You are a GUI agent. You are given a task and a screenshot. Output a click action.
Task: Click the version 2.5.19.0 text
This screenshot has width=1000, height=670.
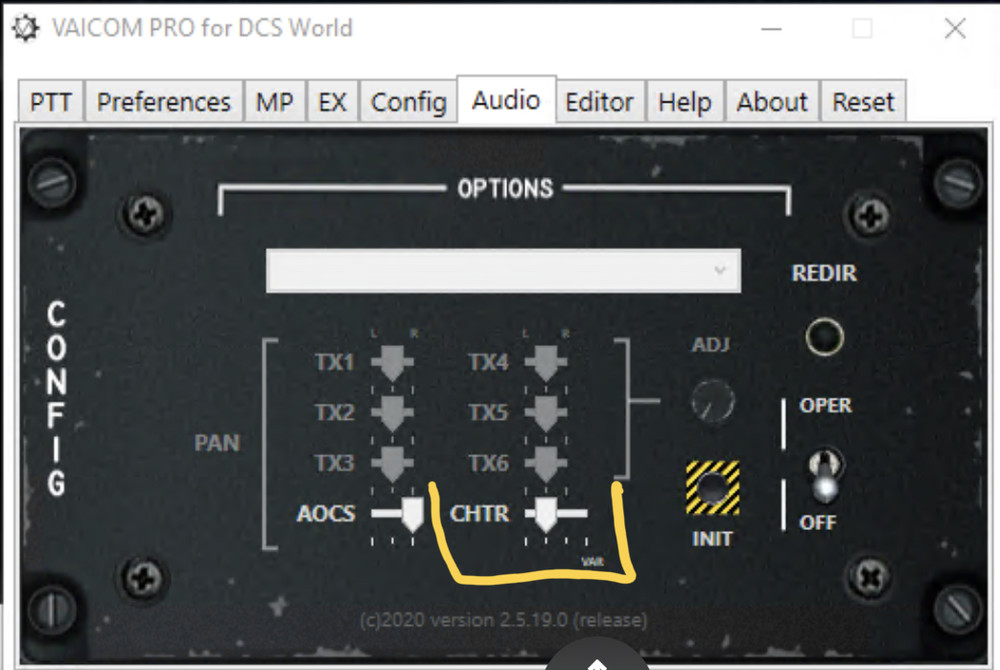[503, 620]
